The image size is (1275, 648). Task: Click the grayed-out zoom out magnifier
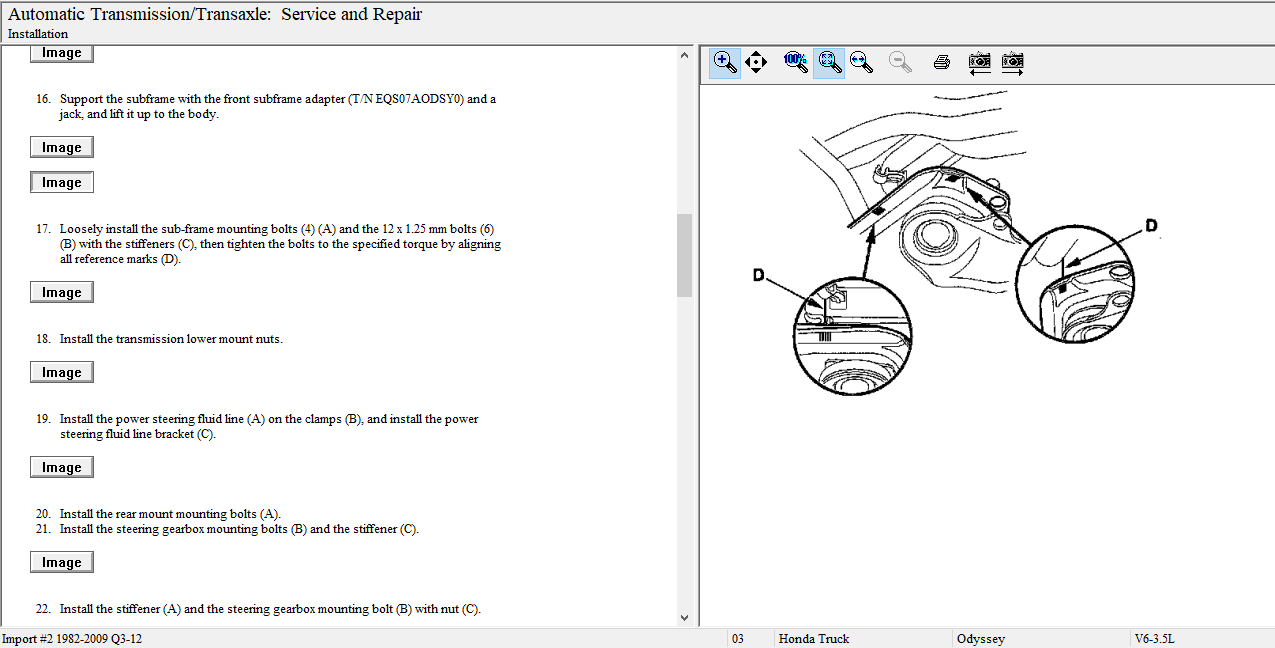point(901,62)
